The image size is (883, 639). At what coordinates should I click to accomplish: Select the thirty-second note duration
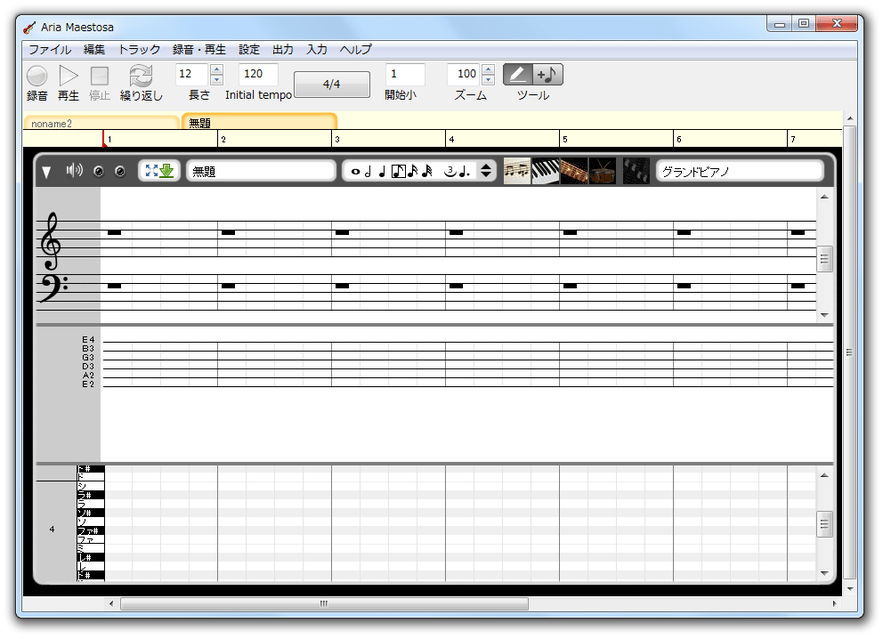tap(427, 171)
